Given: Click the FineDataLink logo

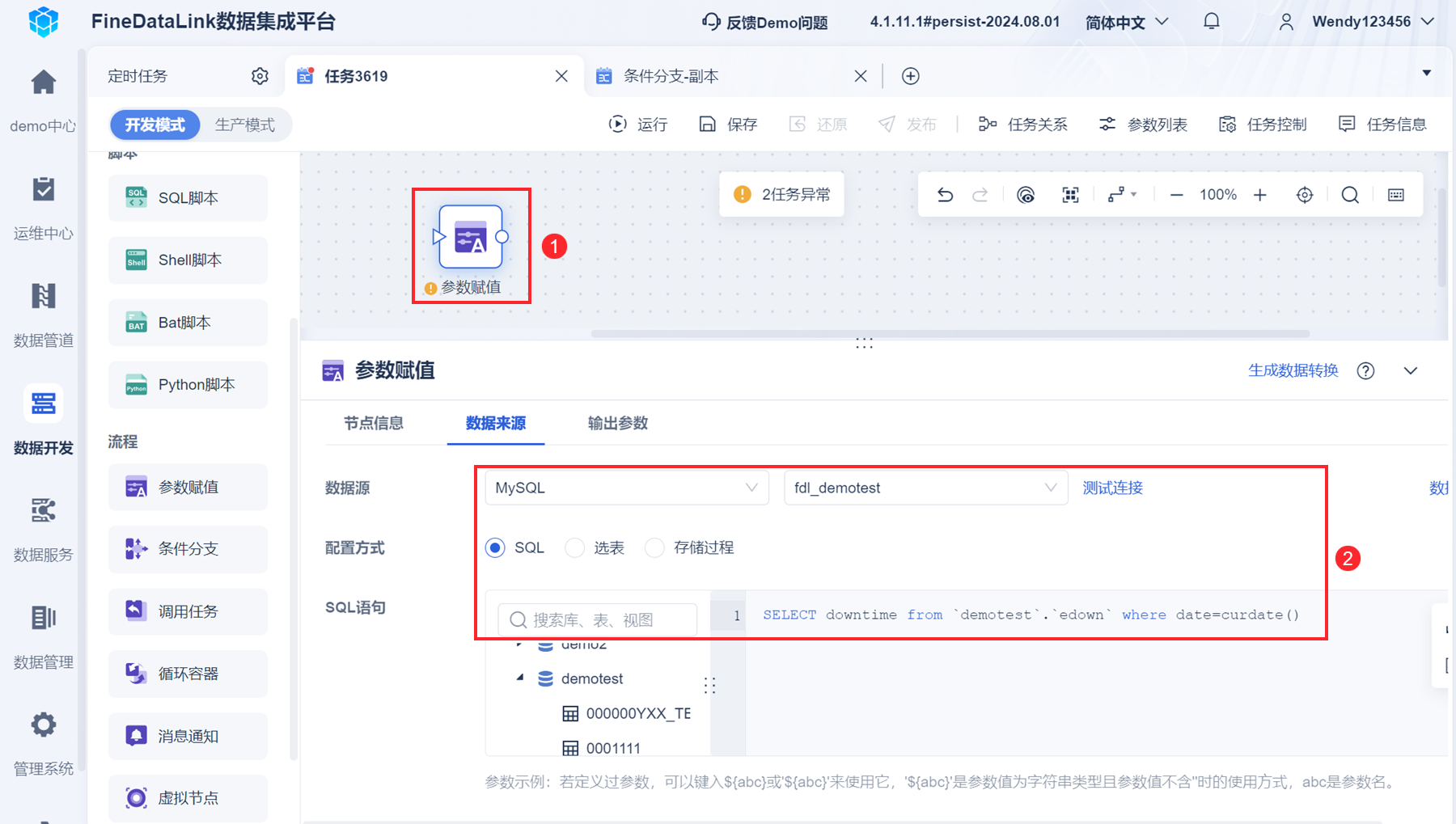Looking at the screenshot, I should point(44,22).
